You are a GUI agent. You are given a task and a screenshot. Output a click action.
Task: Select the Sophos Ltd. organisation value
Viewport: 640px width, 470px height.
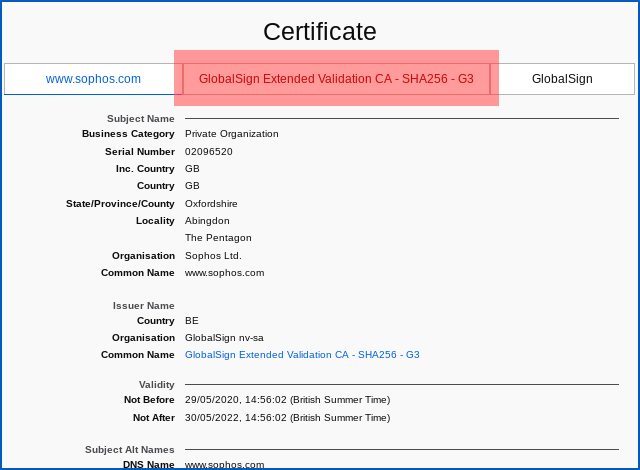click(x=213, y=256)
